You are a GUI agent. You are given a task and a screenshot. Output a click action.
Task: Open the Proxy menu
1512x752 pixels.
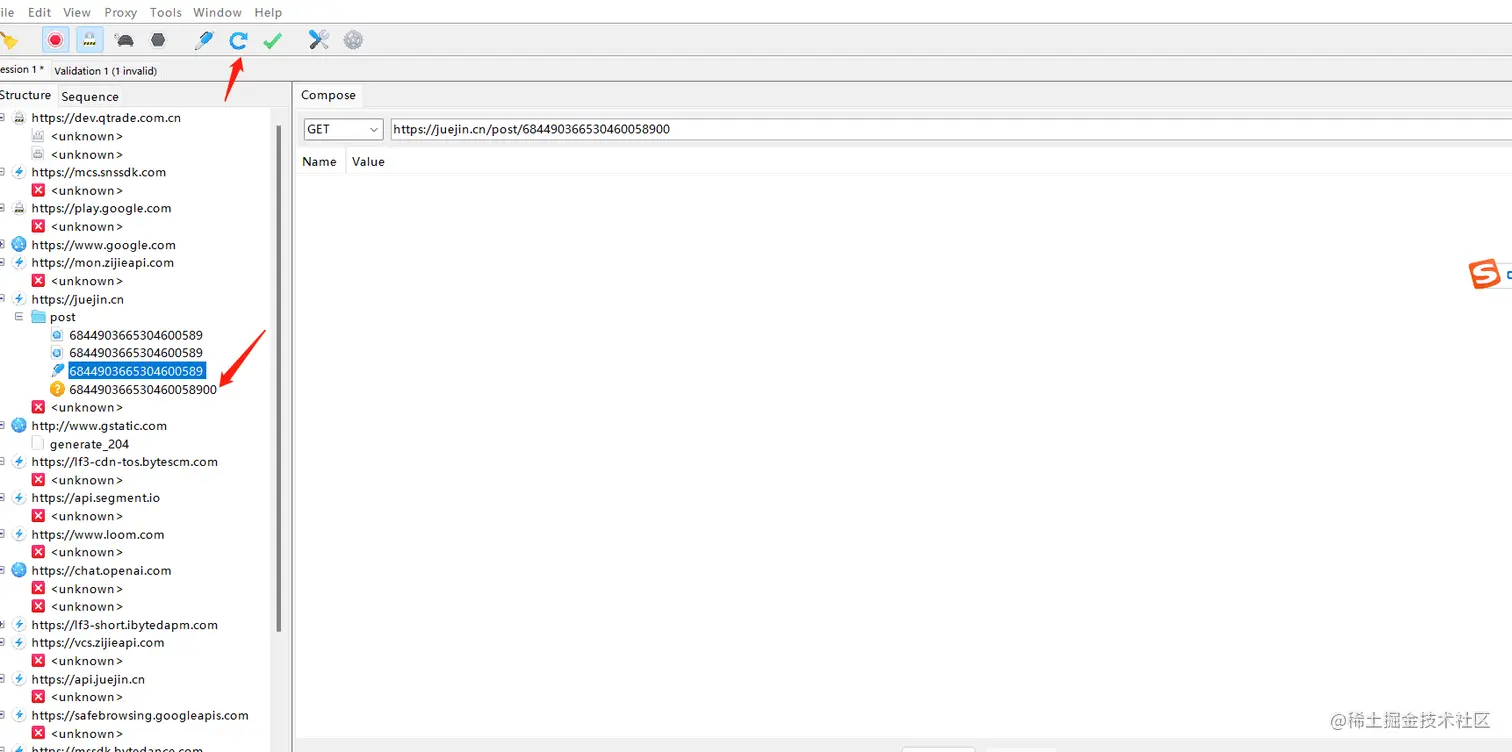121,12
